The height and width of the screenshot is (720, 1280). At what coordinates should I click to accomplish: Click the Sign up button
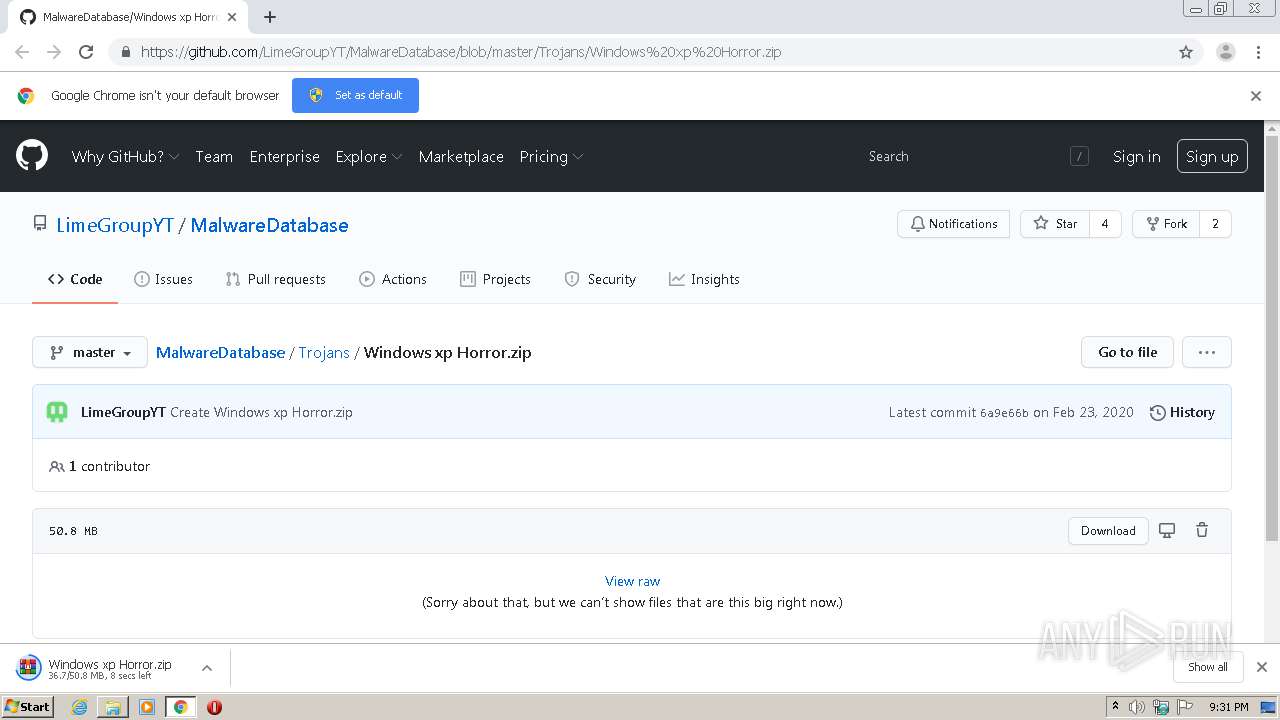1212,156
